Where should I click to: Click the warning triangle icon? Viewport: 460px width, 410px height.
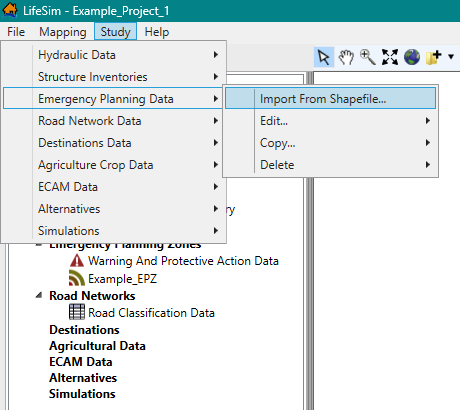77,261
